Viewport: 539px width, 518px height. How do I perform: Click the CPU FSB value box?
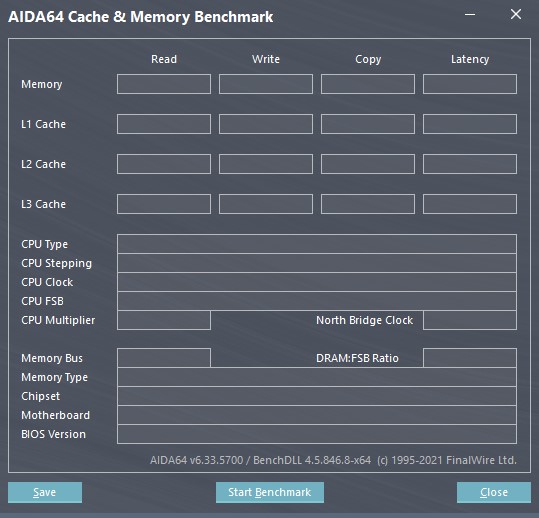coord(317,301)
